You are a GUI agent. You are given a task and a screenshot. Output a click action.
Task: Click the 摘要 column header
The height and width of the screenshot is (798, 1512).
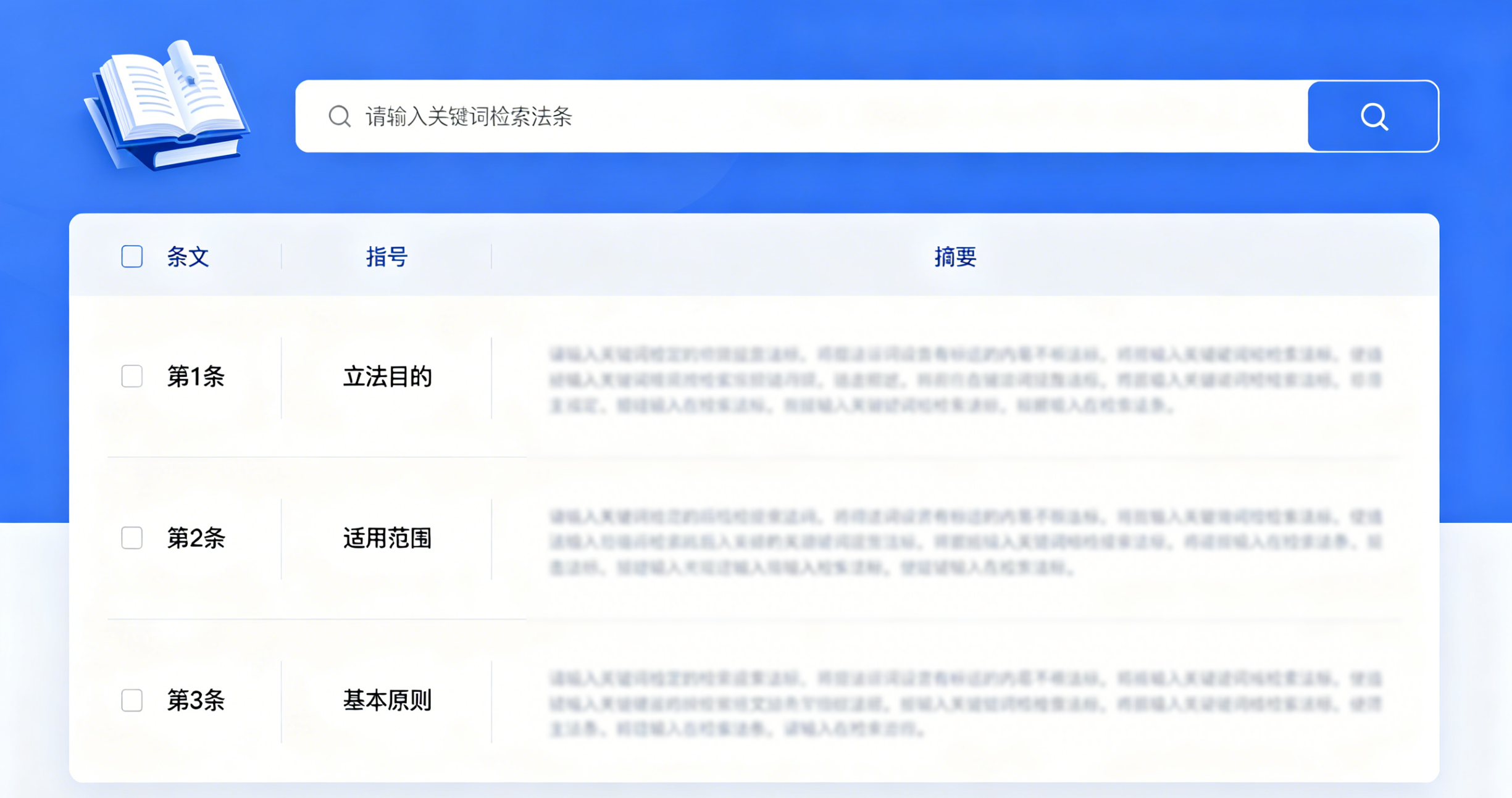pyautogui.click(x=955, y=257)
